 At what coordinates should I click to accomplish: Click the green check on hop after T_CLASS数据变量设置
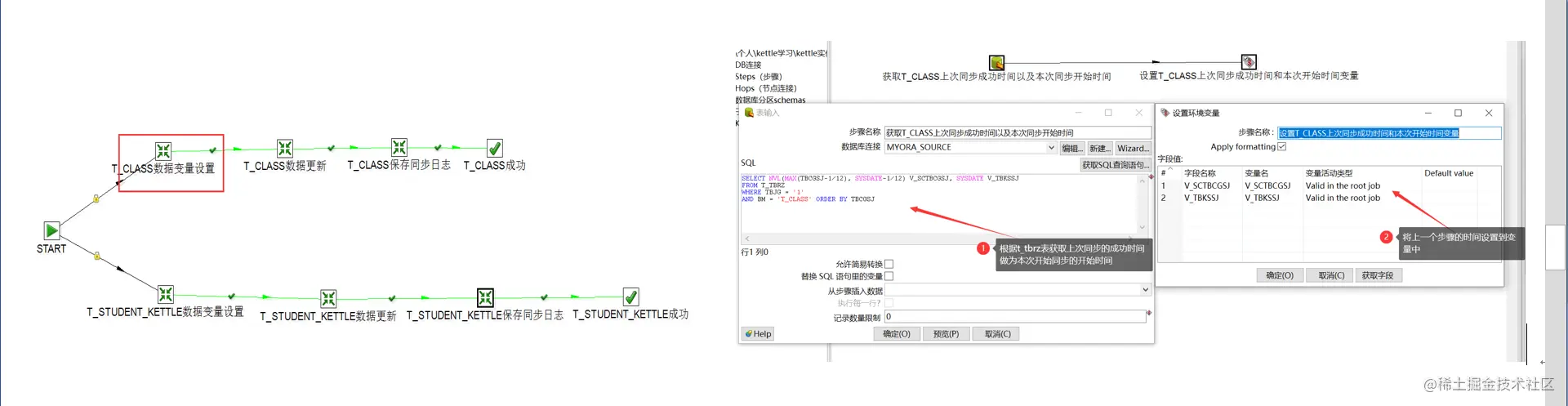pyautogui.click(x=212, y=150)
